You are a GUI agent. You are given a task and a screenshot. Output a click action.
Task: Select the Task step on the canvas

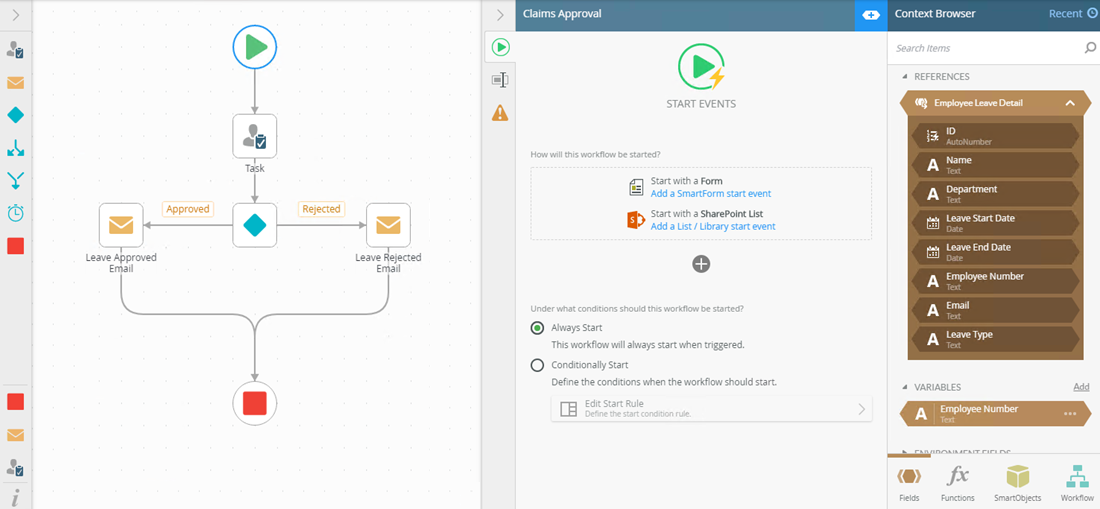[x=254, y=136]
